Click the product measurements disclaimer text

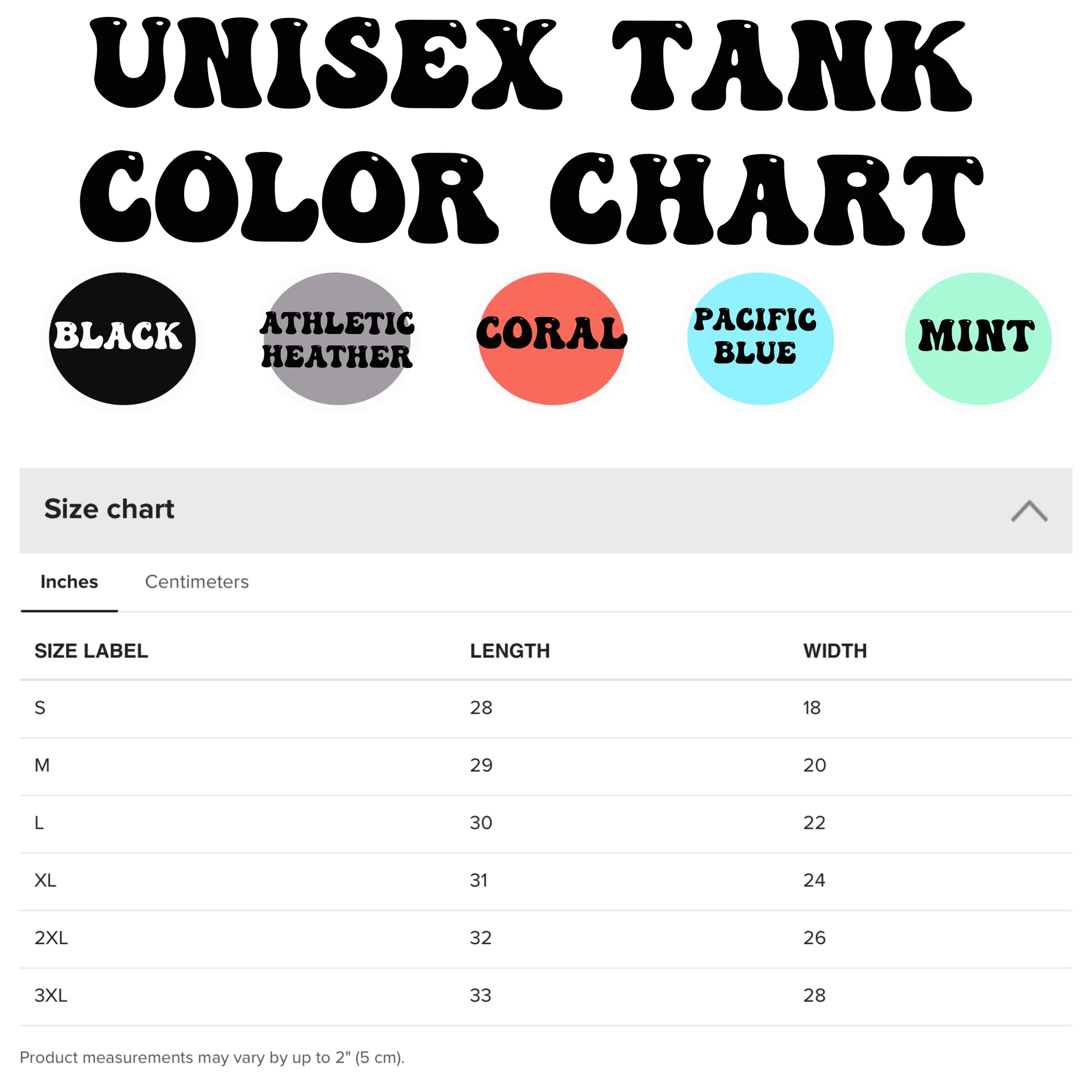tap(212, 1058)
